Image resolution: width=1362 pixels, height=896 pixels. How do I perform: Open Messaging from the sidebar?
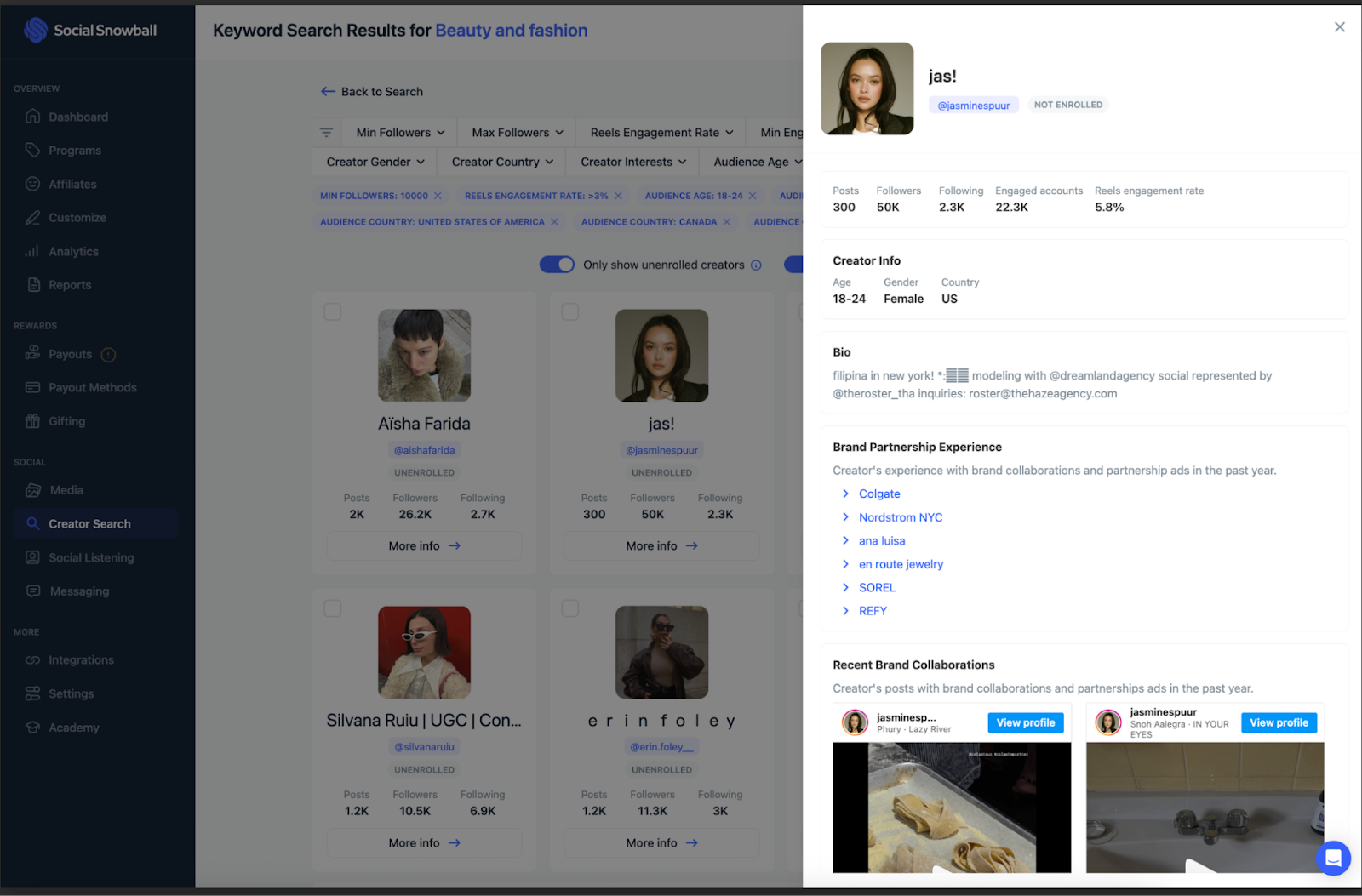[x=32, y=591]
